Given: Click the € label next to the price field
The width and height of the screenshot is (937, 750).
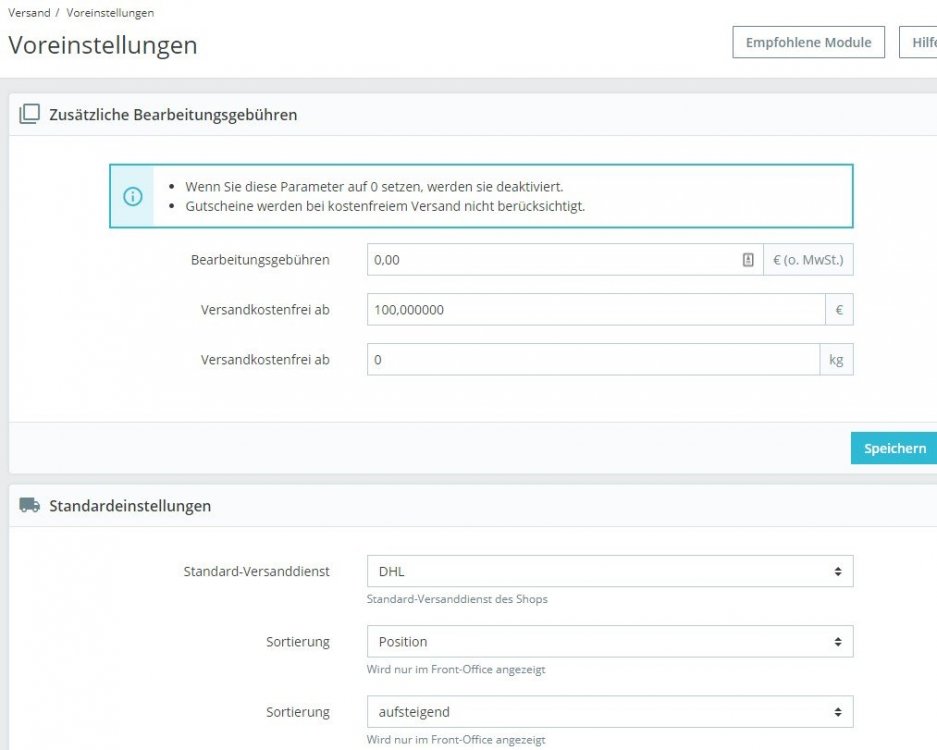Looking at the screenshot, I should [x=841, y=309].
